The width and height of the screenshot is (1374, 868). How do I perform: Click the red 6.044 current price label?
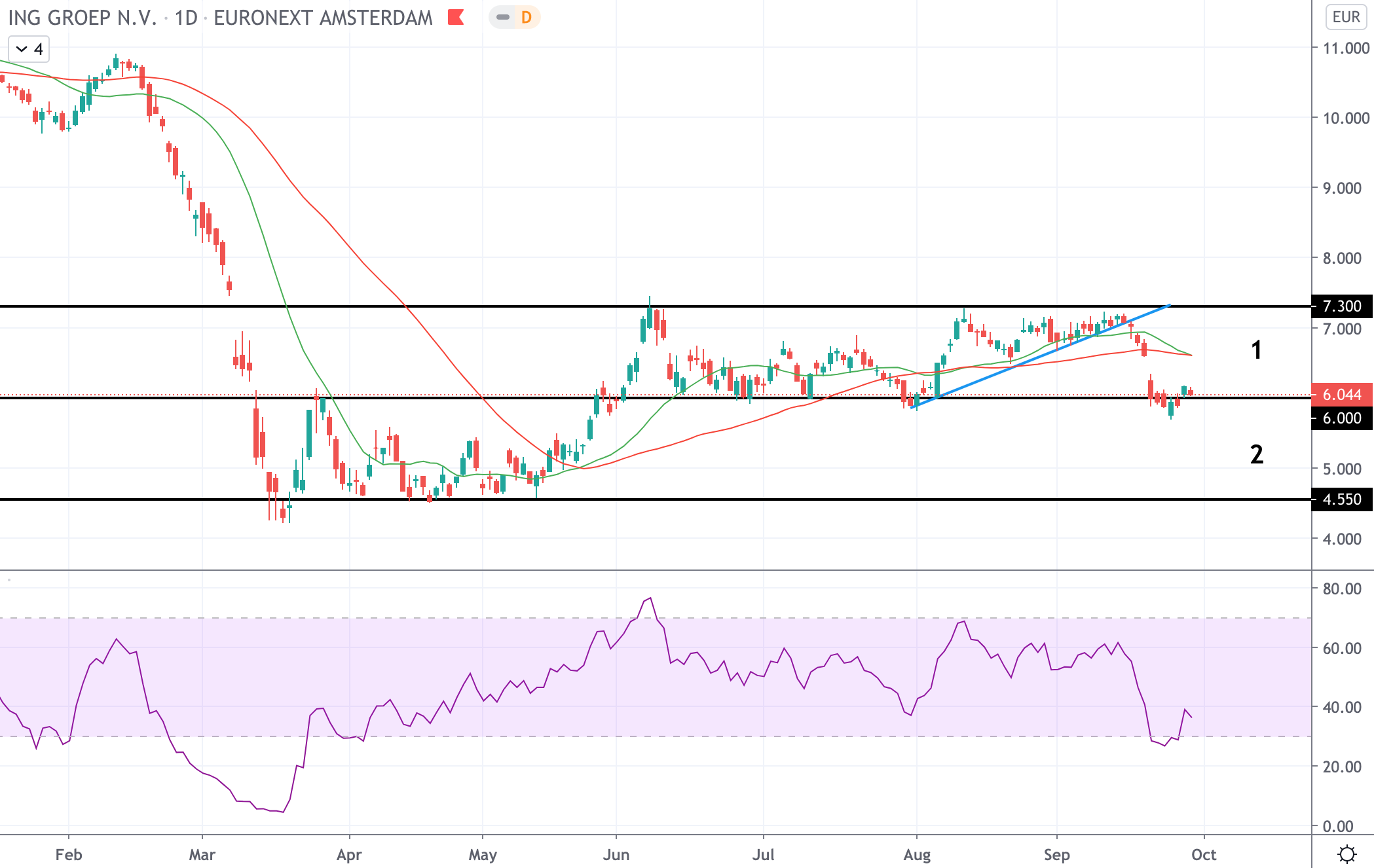pos(1342,394)
